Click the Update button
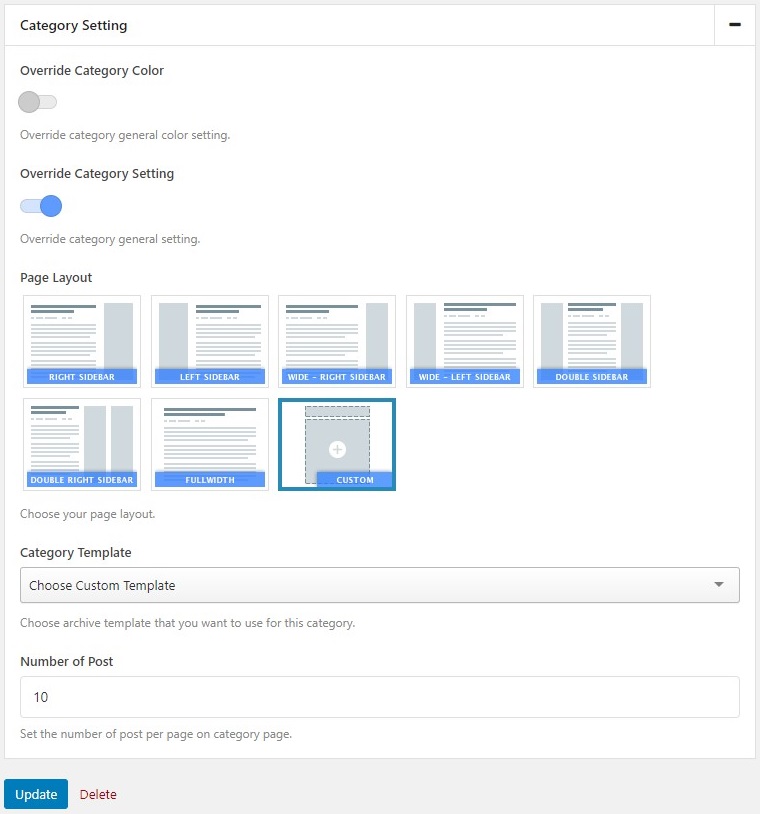This screenshot has width=760, height=814. [x=36, y=794]
